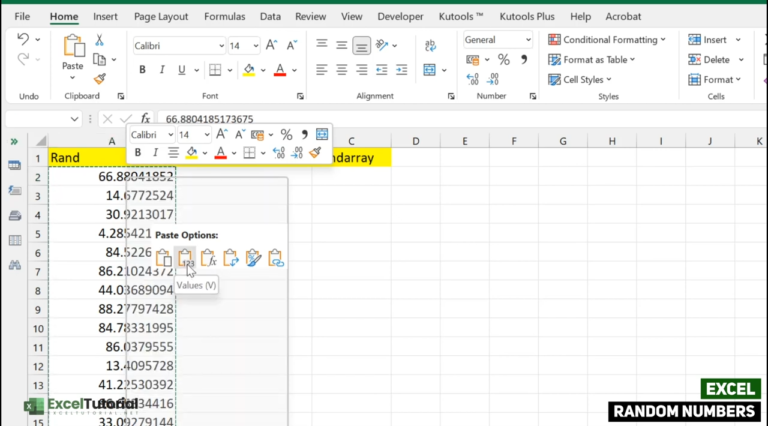Image resolution: width=768 pixels, height=426 pixels.
Task: Click Decrease Indent icon
Action: coord(382,70)
